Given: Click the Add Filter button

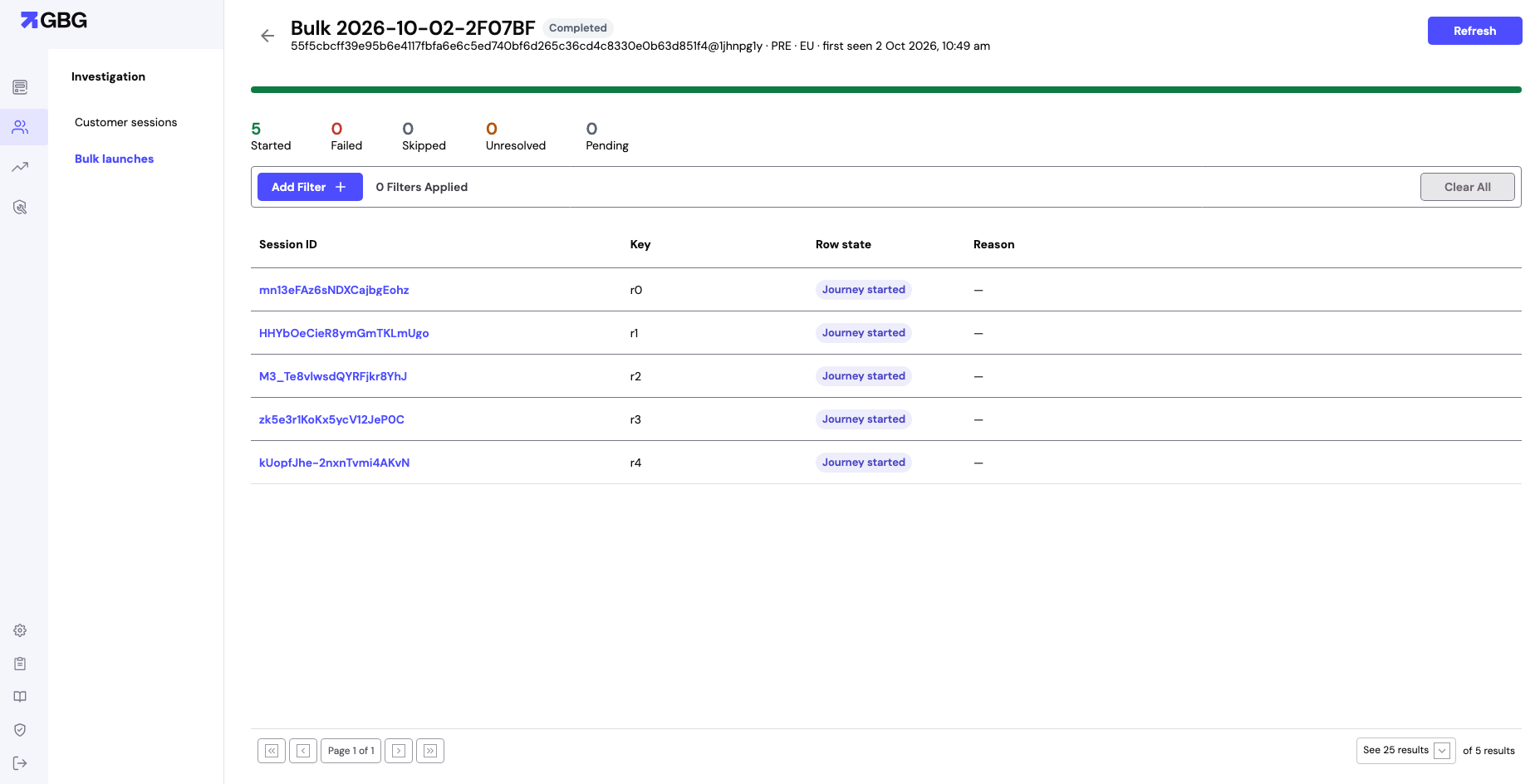Looking at the screenshot, I should (x=310, y=187).
